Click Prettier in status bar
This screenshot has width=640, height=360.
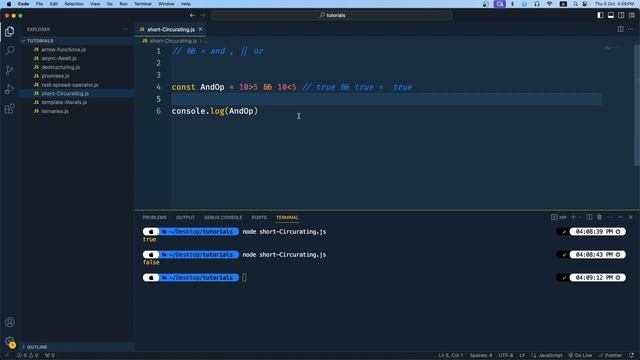pyautogui.click(x=610, y=356)
